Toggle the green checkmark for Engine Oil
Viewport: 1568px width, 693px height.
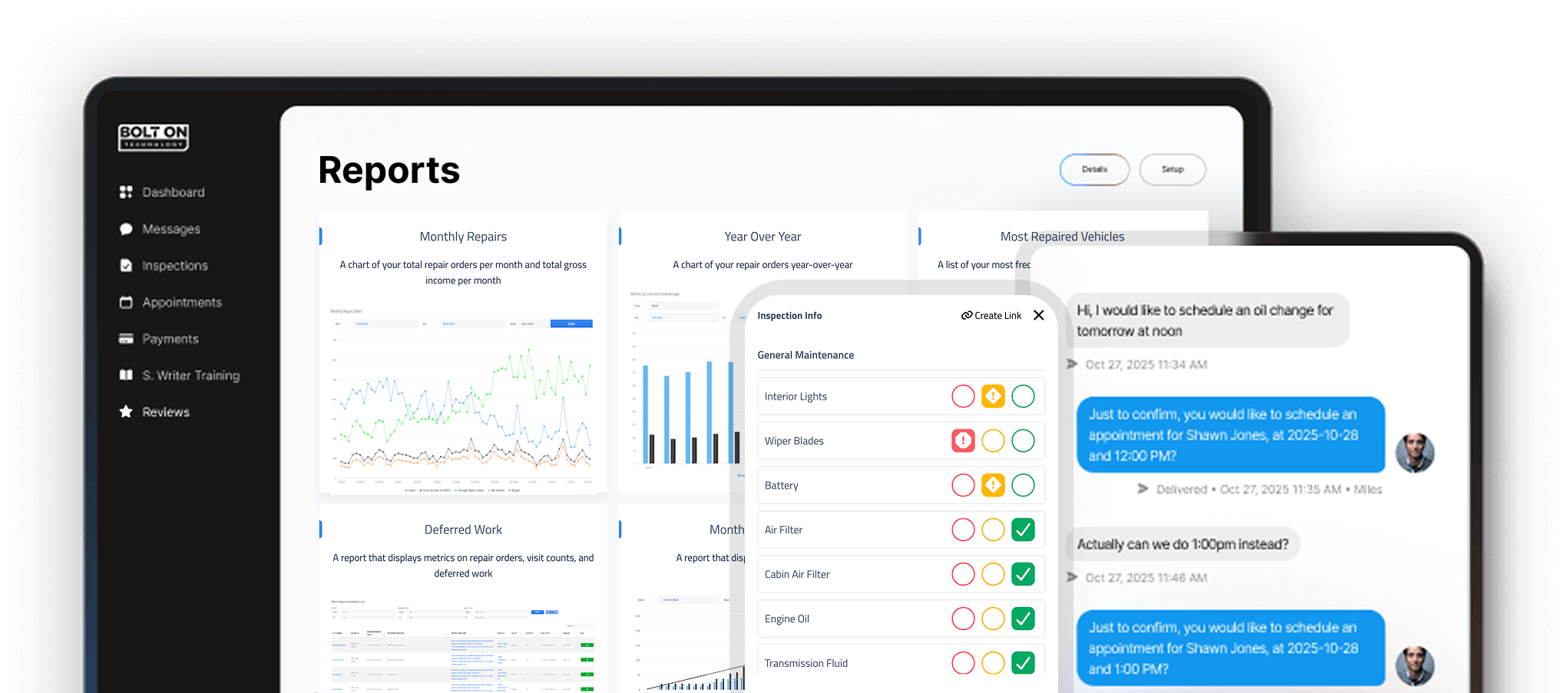pyautogui.click(x=1023, y=618)
